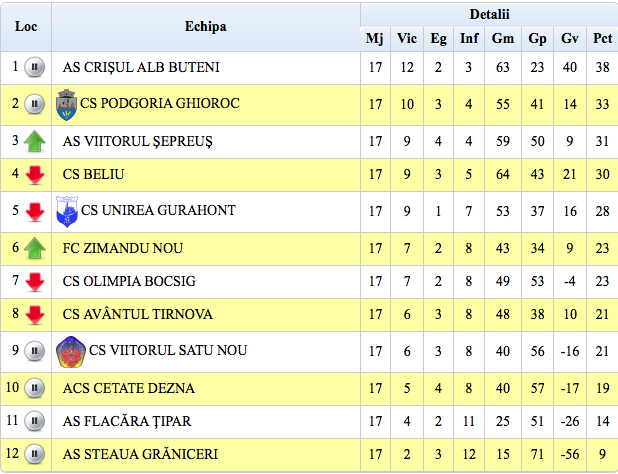
Task: Click the pause status icon for AS Steaua Grăniceri
Action: pyautogui.click(x=35, y=455)
